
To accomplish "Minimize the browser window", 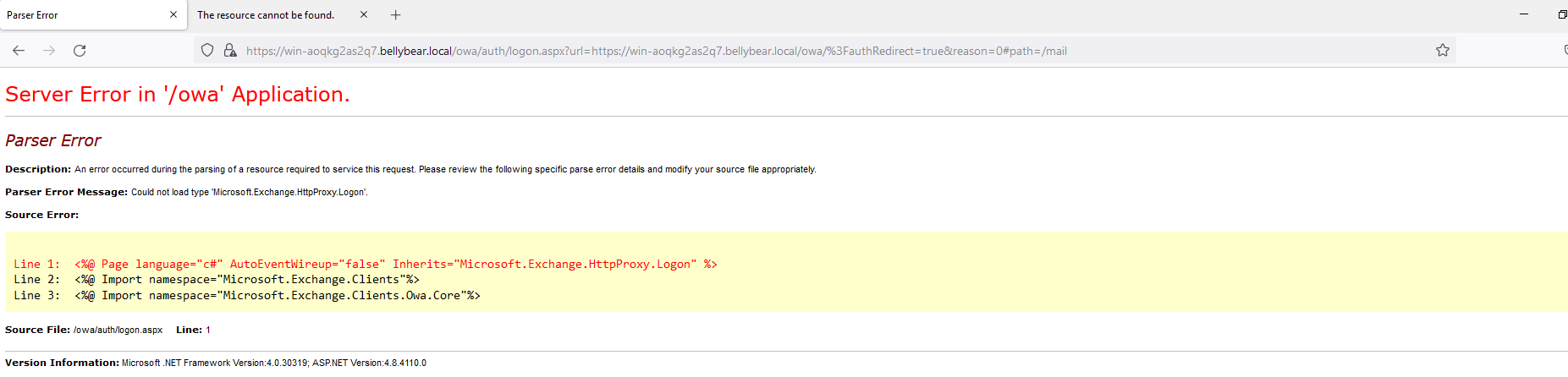I will (x=1524, y=14).
